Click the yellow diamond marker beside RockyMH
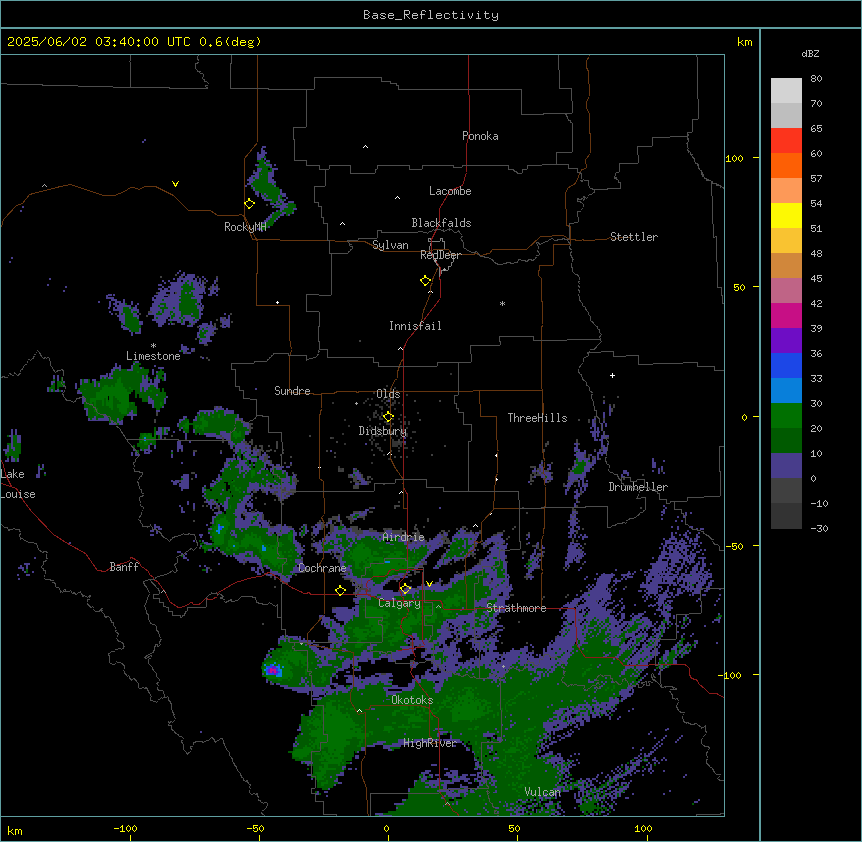 point(249,204)
